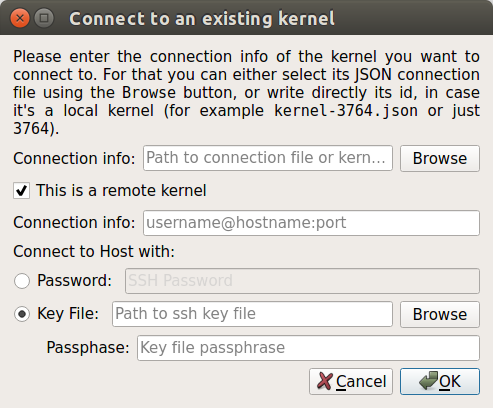Select the Key File radio button

22,314
